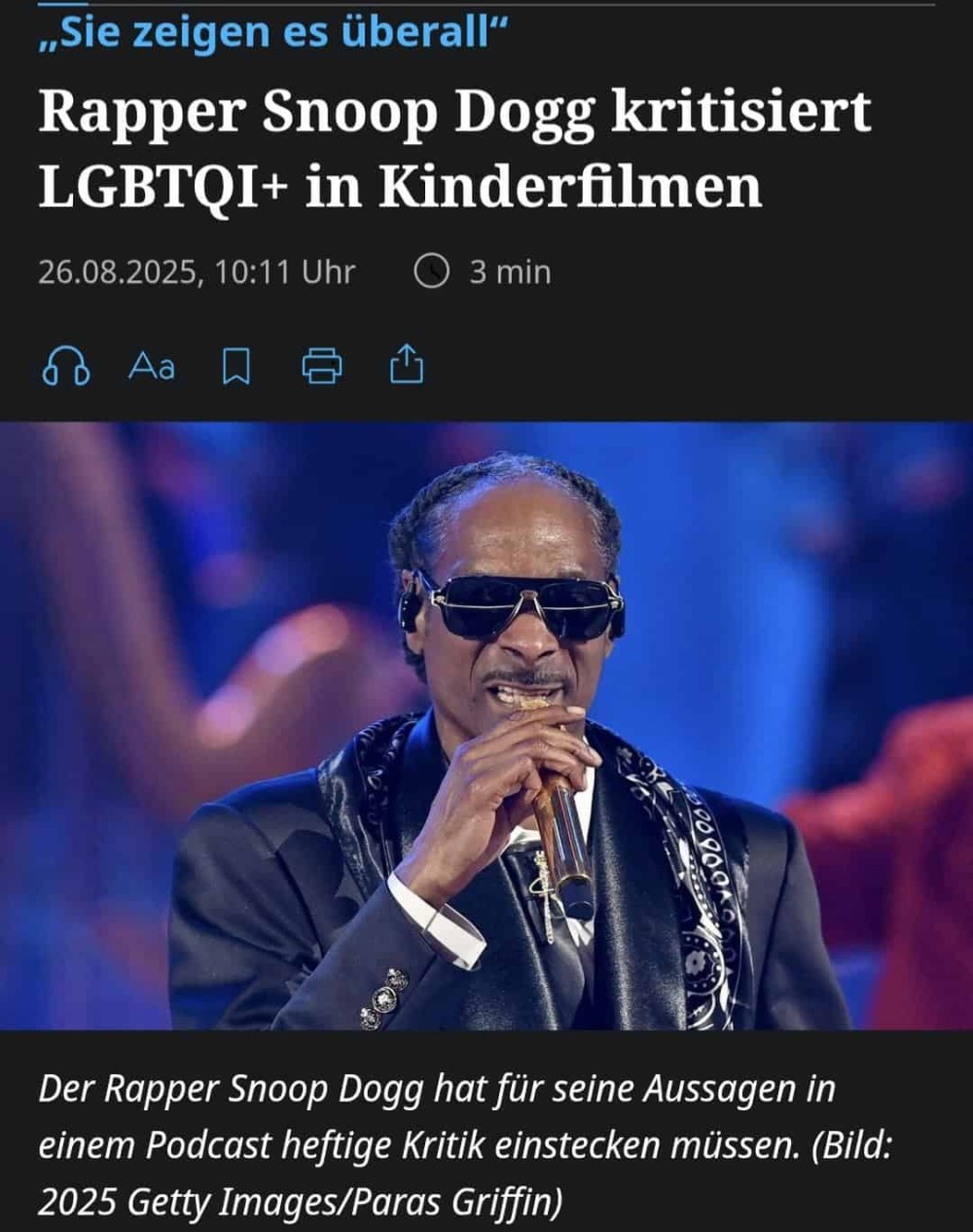Select the caption text starting "Der Rapper"
Screen dimensions: 973x1232
pos(464,1145)
